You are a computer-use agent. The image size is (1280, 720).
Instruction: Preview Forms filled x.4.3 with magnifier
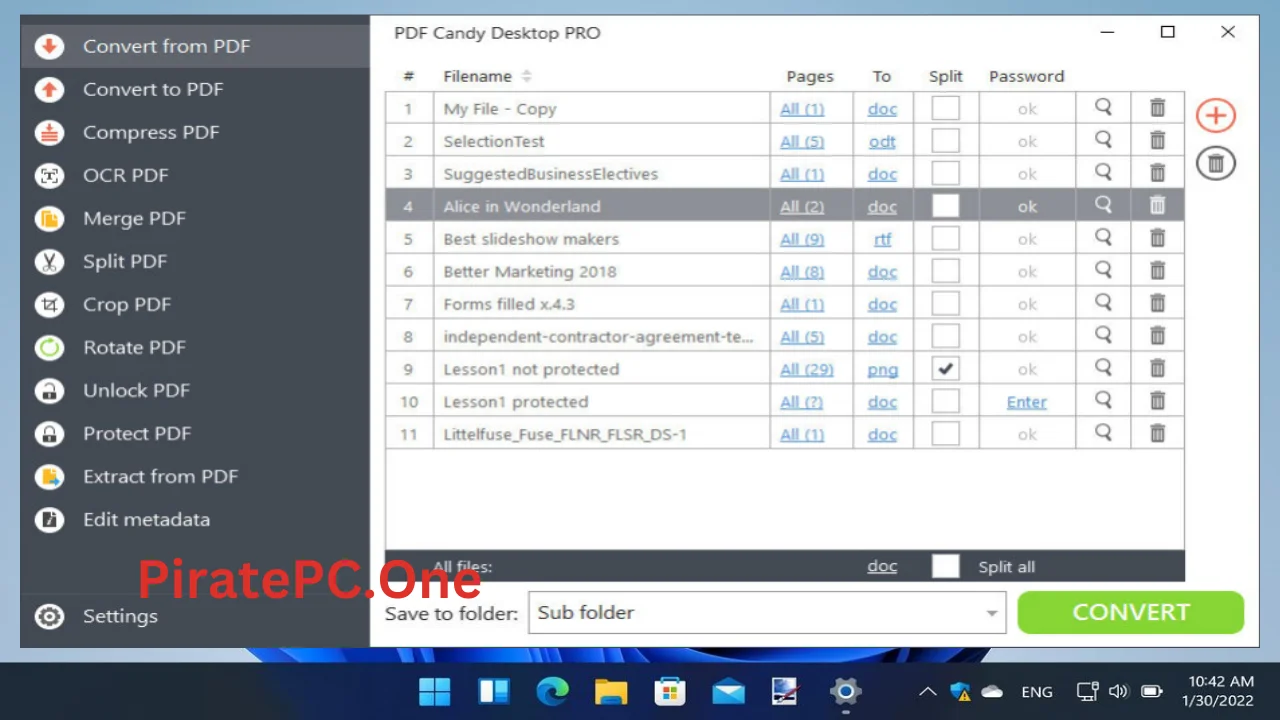1103,303
